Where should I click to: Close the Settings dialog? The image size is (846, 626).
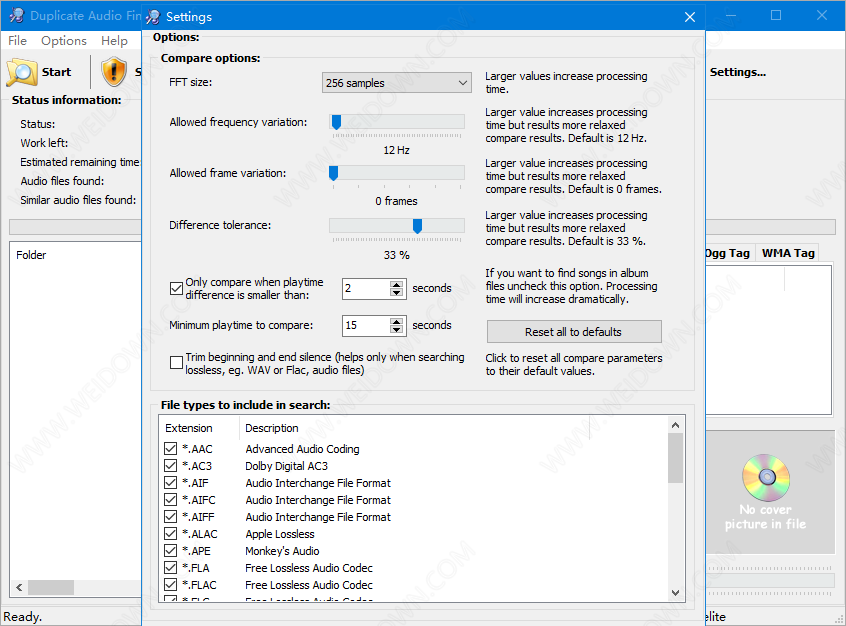690,17
